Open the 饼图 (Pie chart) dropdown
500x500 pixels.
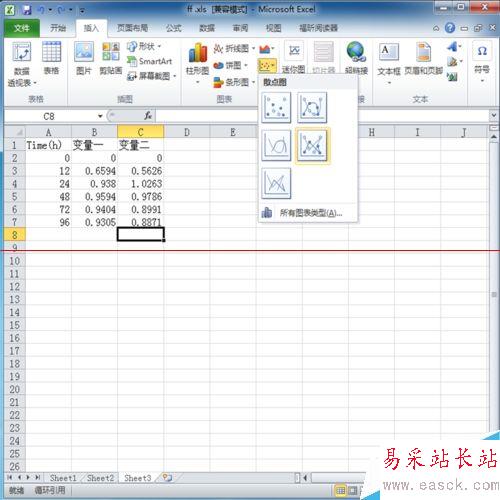coord(231,65)
